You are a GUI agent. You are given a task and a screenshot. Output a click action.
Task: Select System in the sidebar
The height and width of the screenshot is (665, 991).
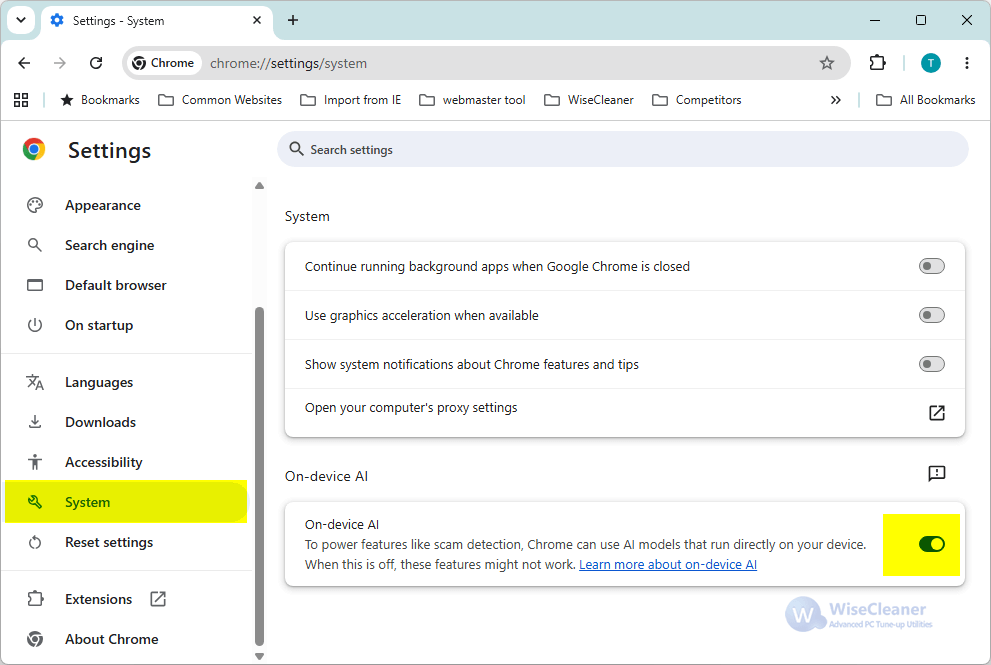coord(126,502)
